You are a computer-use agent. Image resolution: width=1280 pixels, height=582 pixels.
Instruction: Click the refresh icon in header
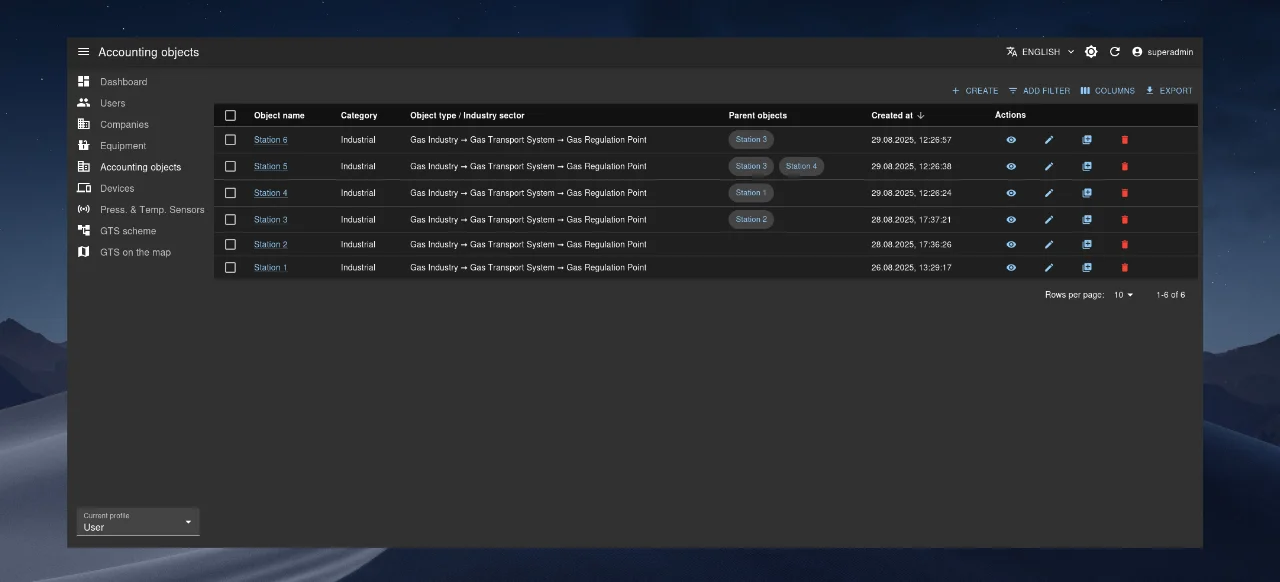point(1114,52)
